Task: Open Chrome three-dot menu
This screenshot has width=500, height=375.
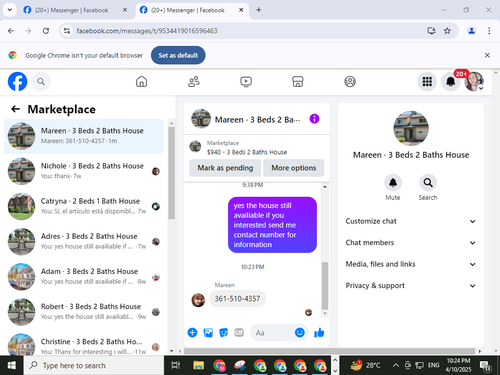Action: 489,31
